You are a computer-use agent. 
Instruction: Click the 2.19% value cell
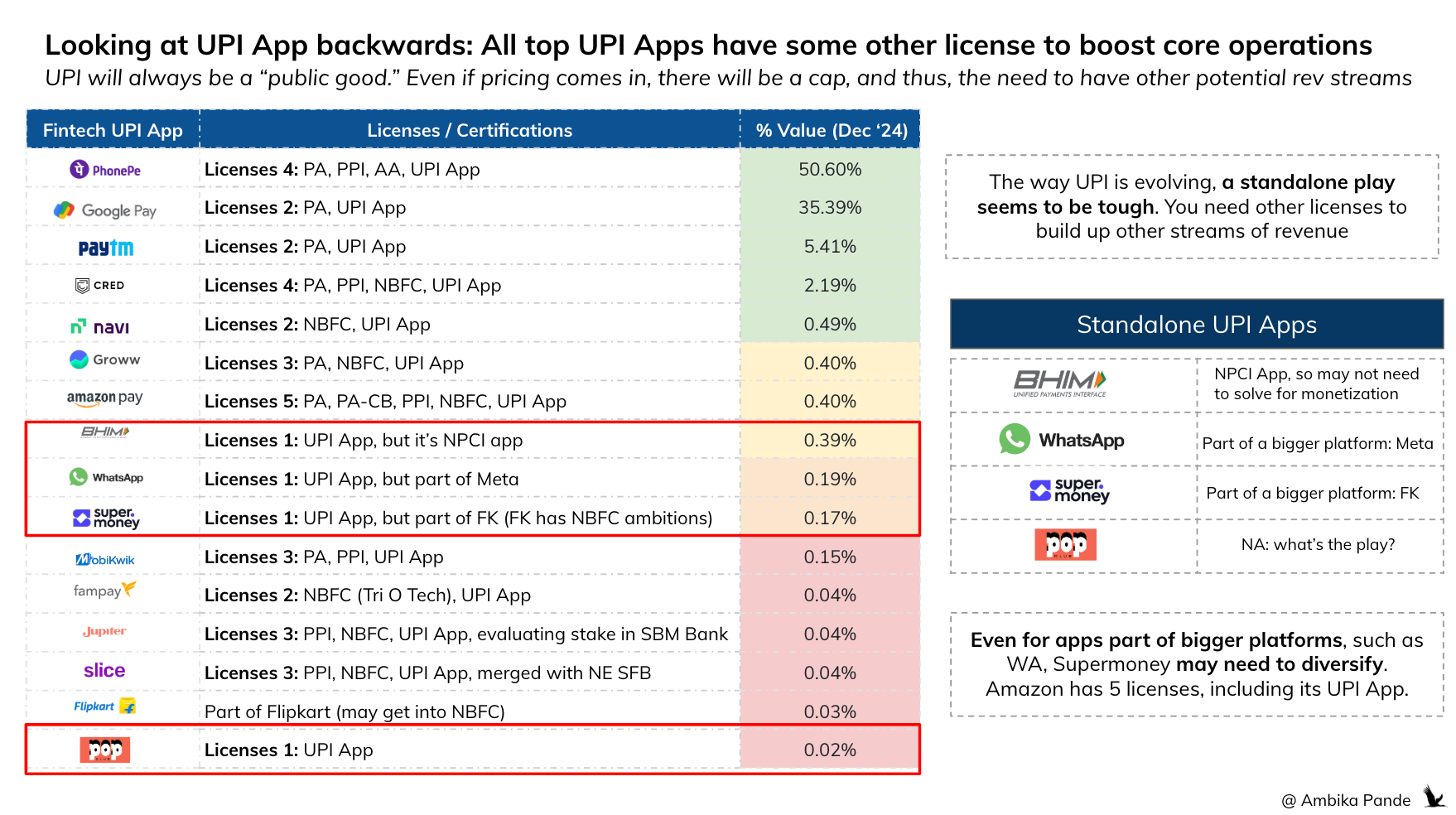click(x=830, y=285)
